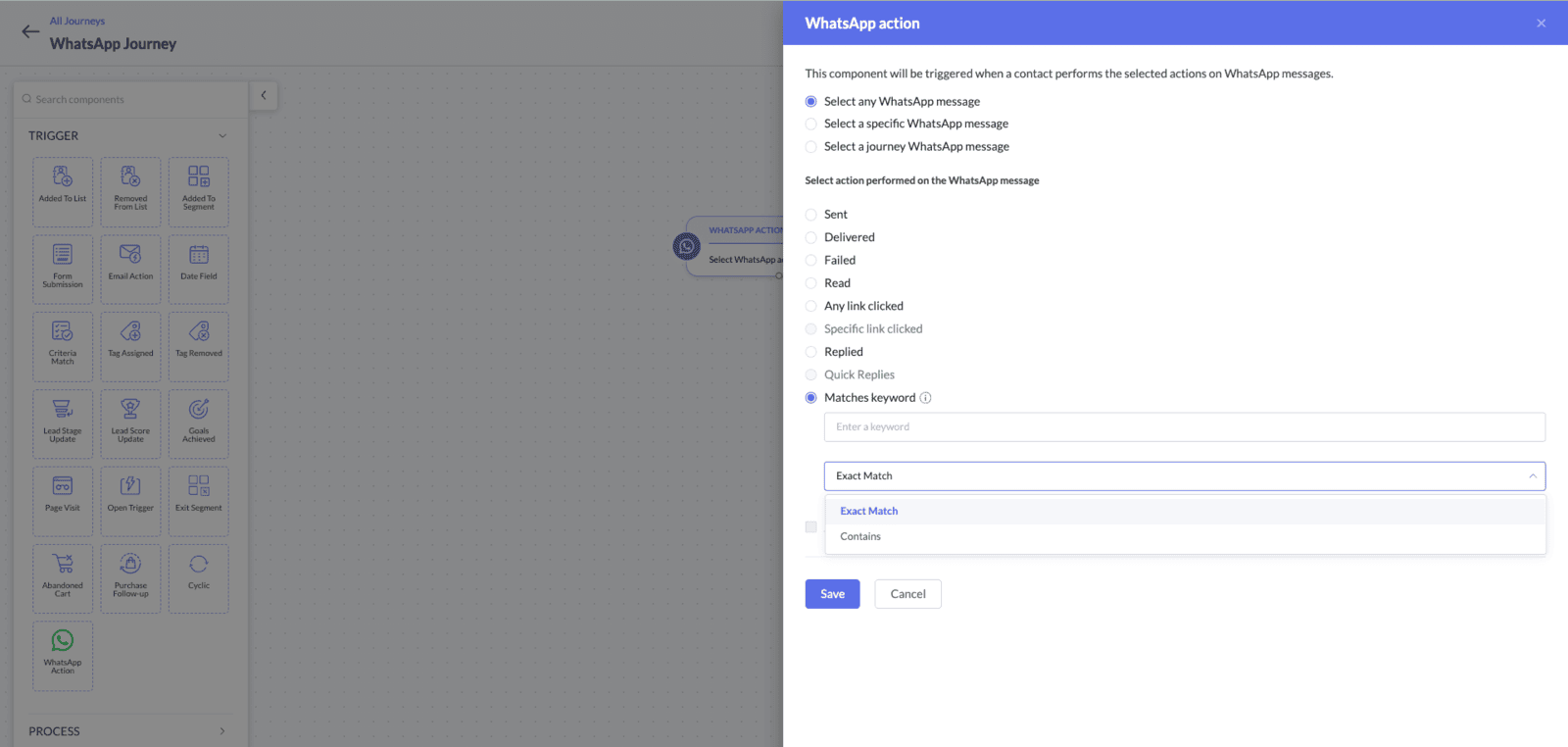Viewport: 1568px width, 747px height.
Task: Cancel the WhatsApp action dialog
Action: [907, 594]
